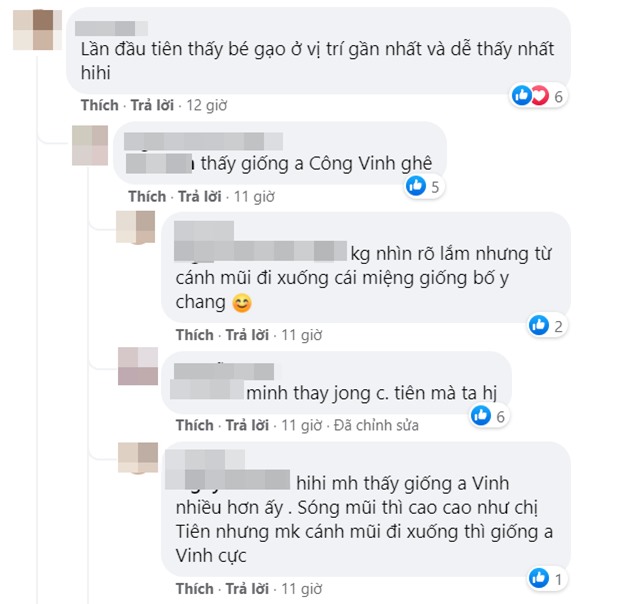Viewport: 622px width, 604px height.
Task: Click Trả lời under the 'giống a Vinh cực' reply
Action: click(x=247, y=589)
